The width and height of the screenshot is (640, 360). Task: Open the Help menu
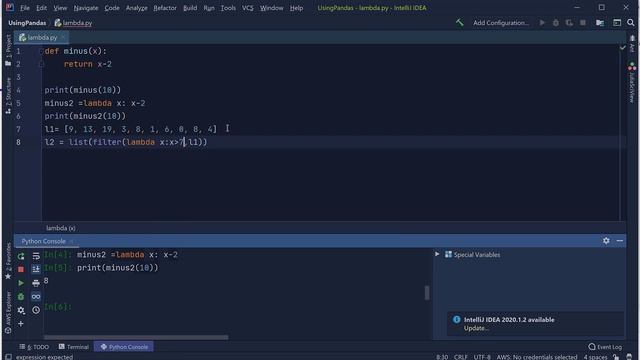(x=296, y=8)
